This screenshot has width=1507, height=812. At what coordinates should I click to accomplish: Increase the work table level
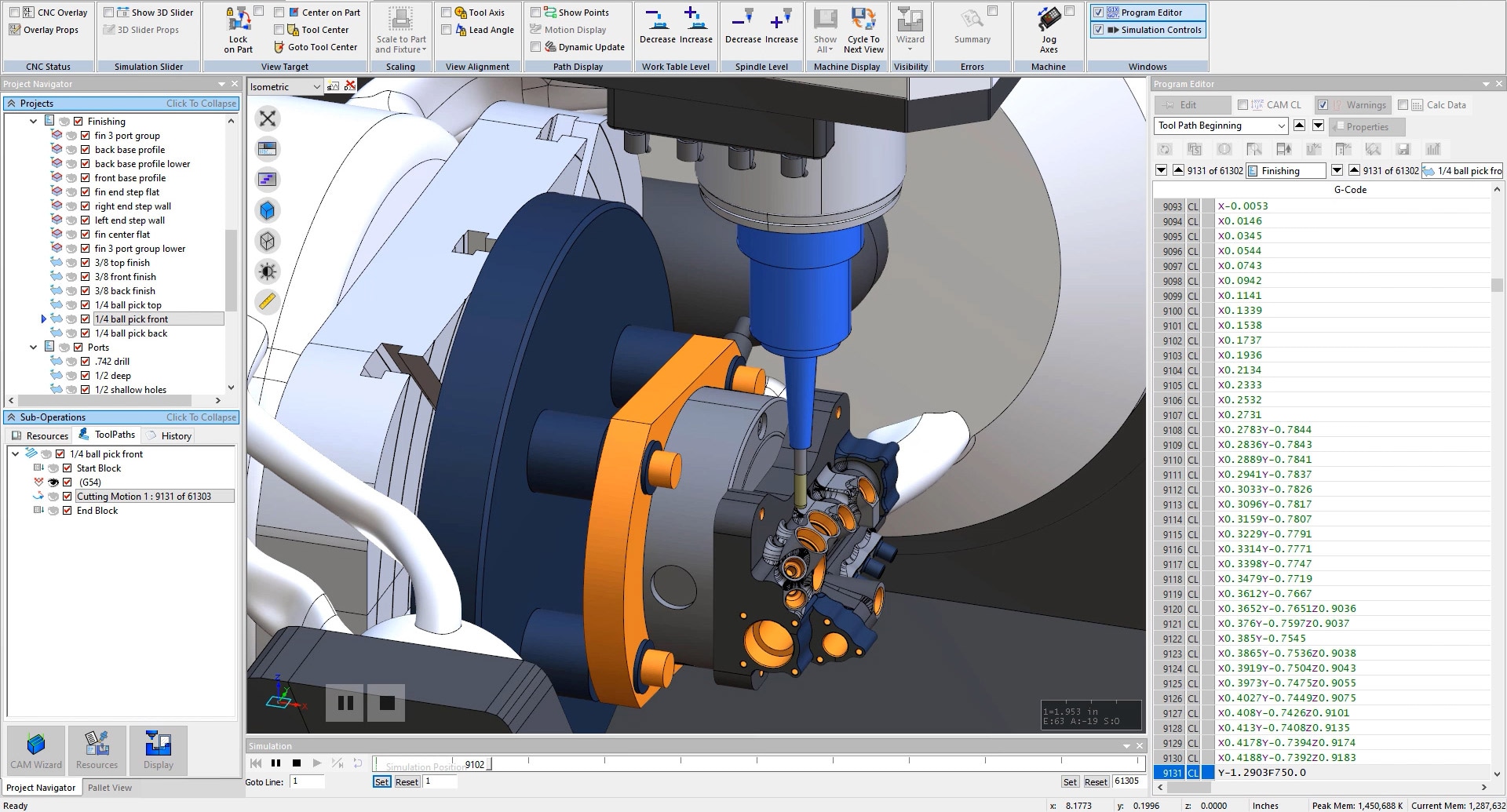(695, 20)
